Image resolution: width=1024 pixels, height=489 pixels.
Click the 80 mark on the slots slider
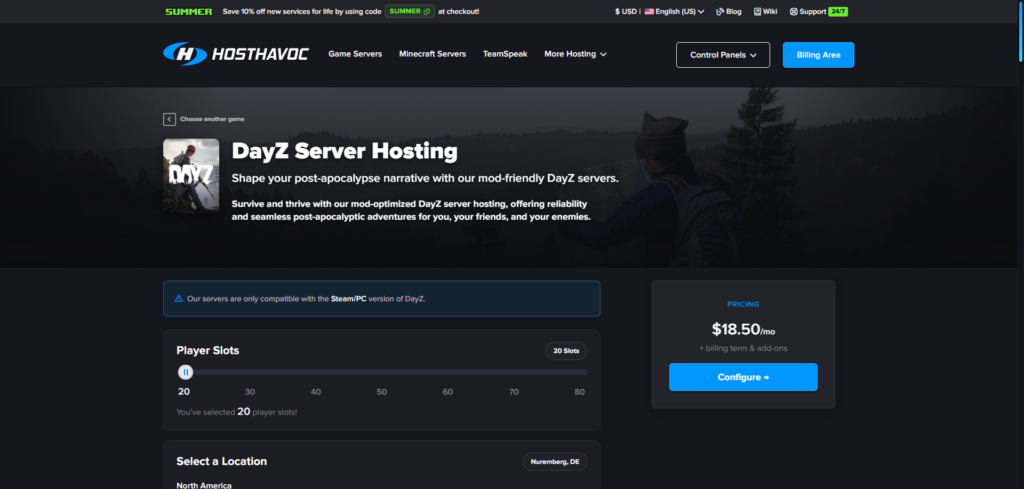(579, 392)
